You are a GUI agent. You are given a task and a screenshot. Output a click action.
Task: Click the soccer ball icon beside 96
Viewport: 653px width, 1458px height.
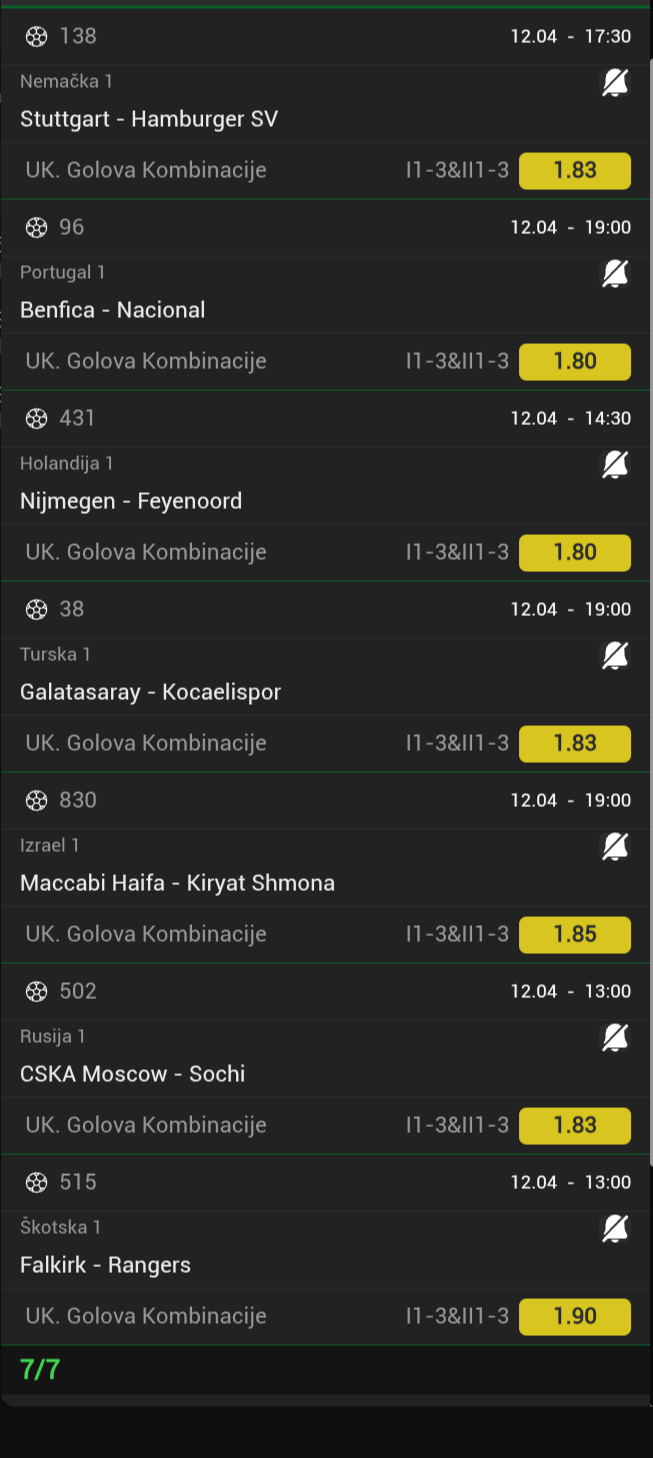[37, 228]
